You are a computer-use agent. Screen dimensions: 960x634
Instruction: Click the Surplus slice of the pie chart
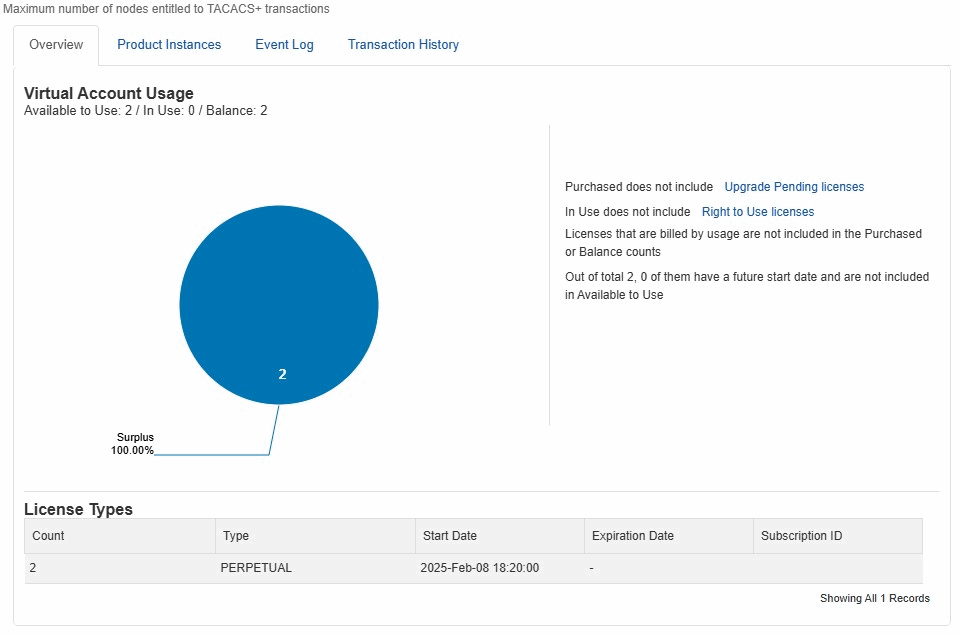pos(279,304)
